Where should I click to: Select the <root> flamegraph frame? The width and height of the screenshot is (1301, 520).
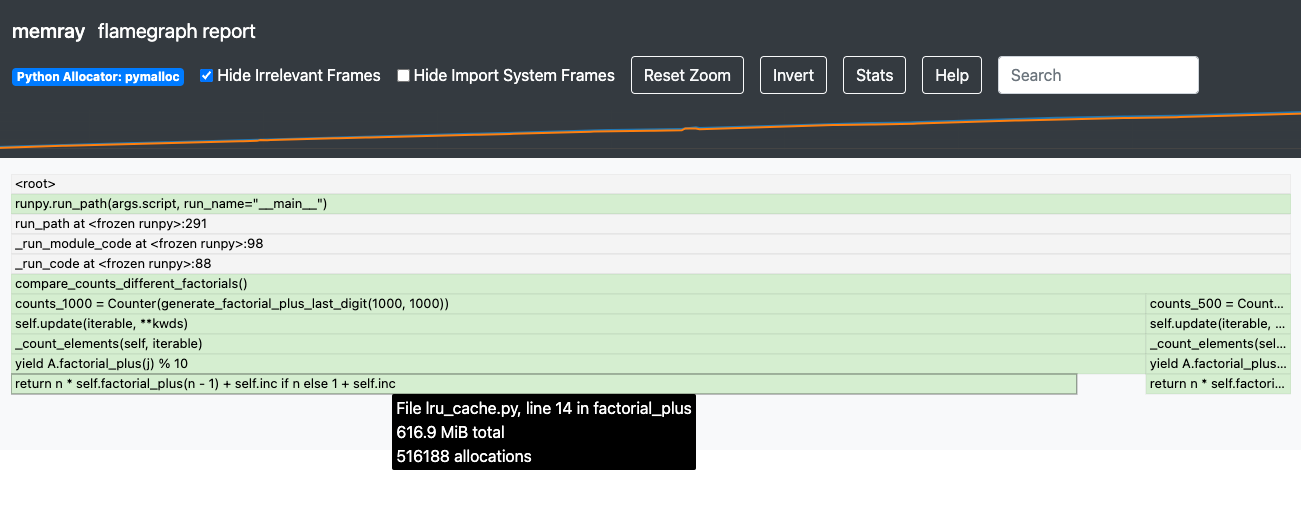tap(650, 184)
